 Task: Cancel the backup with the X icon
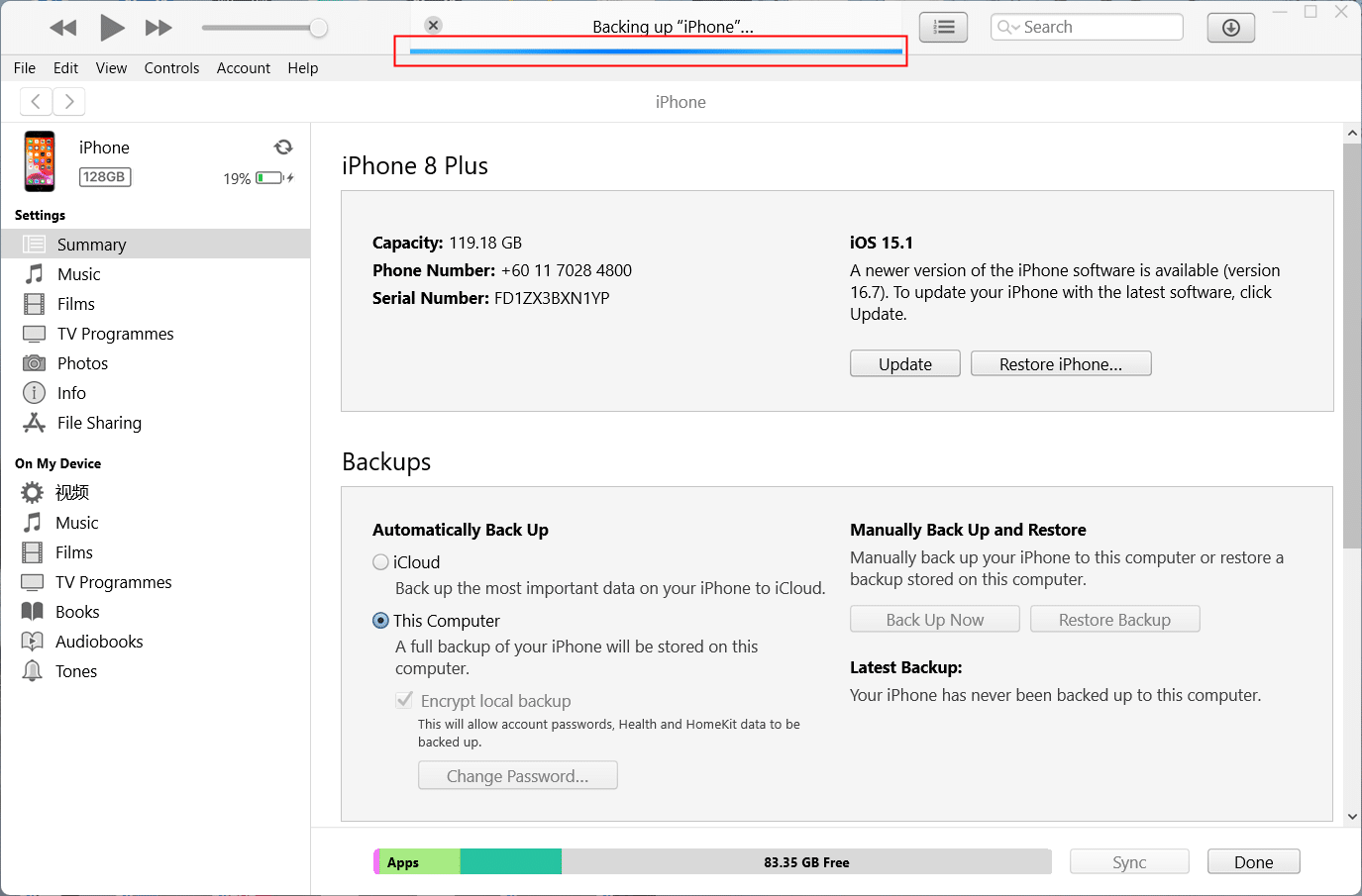433,25
